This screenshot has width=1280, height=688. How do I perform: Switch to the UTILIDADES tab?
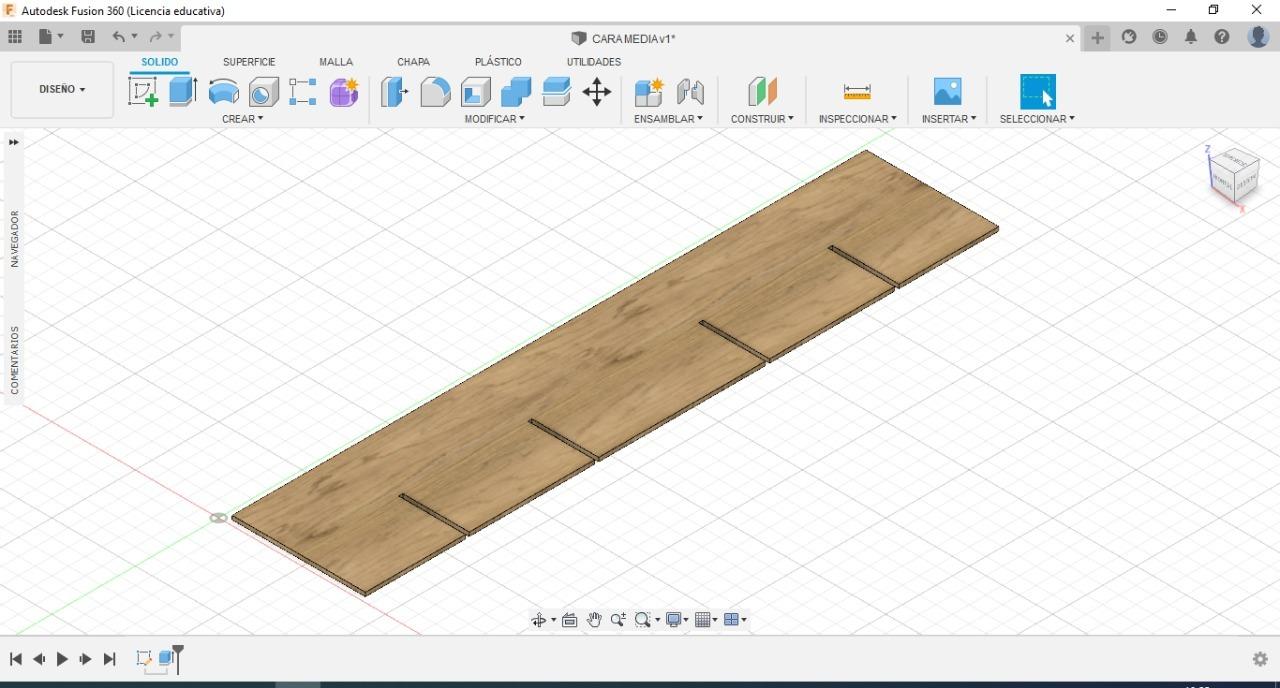(x=594, y=62)
